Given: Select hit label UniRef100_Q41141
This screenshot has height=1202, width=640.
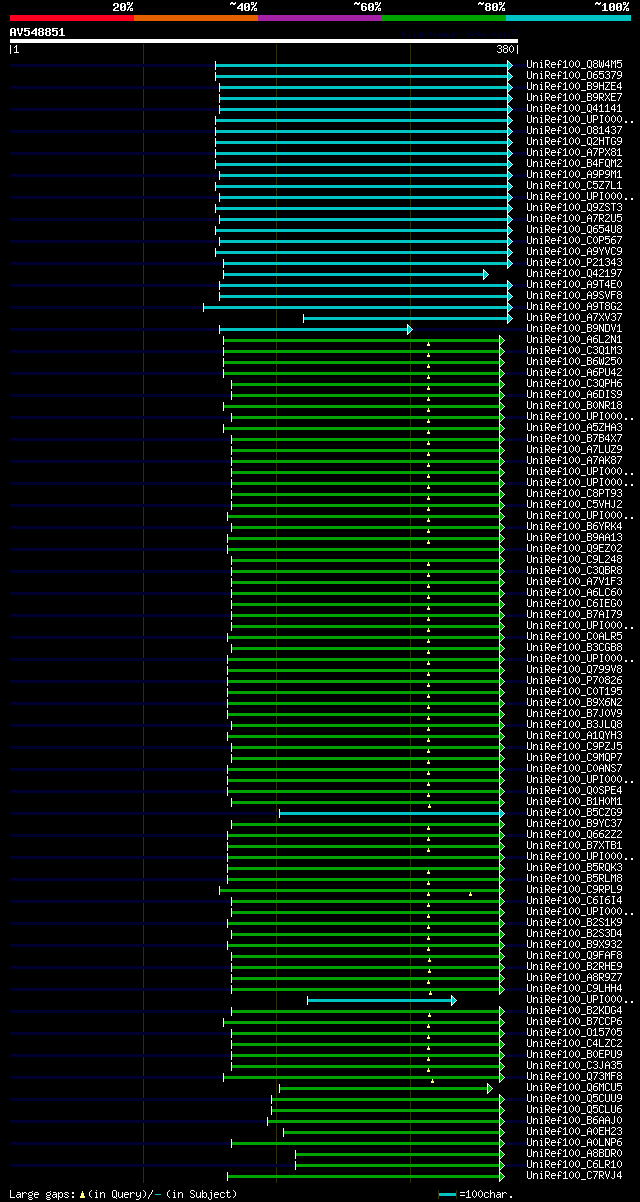Looking at the screenshot, I should (575, 108).
